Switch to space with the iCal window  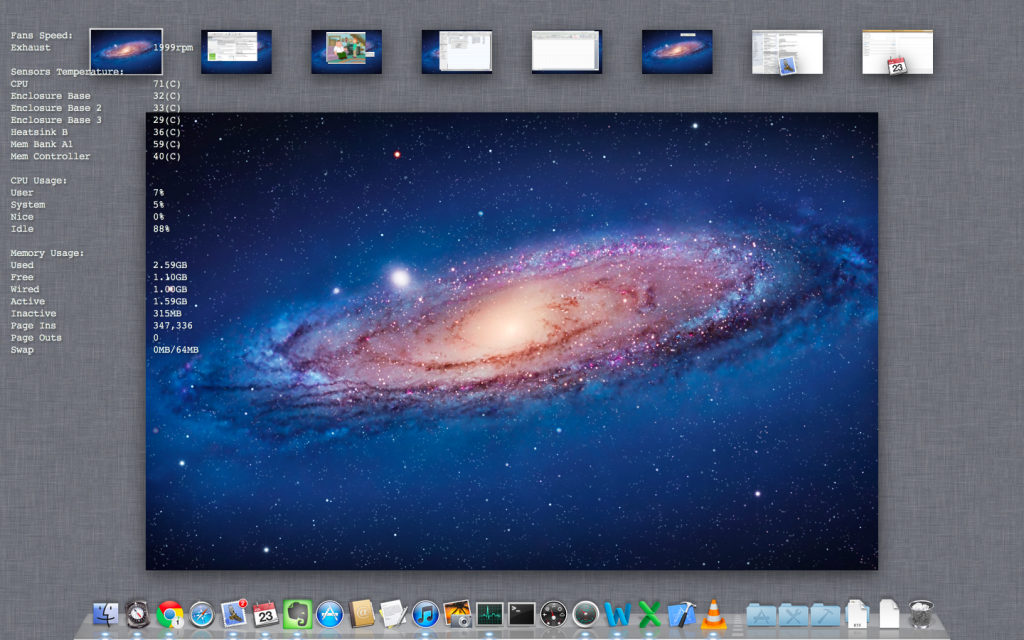click(897, 52)
